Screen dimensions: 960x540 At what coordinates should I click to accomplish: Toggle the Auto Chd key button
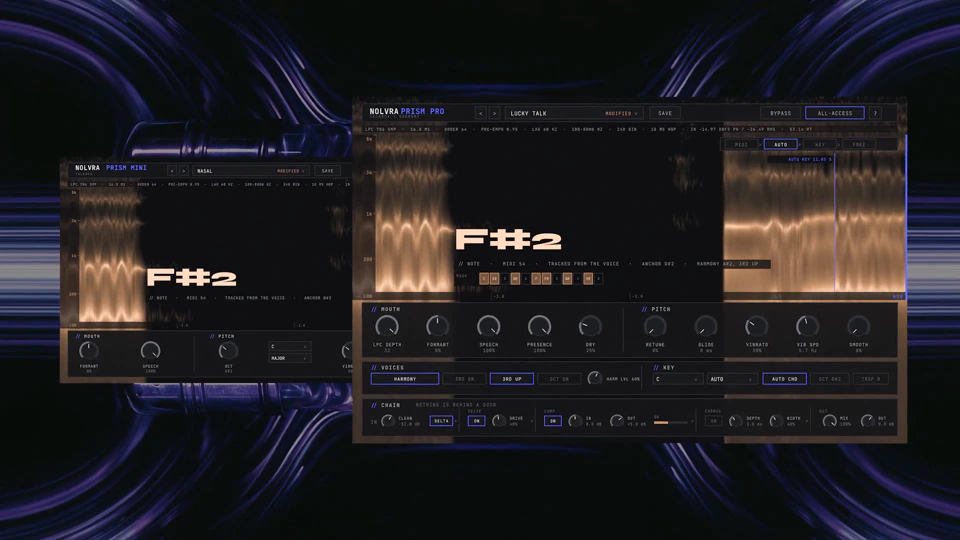coord(784,379)
